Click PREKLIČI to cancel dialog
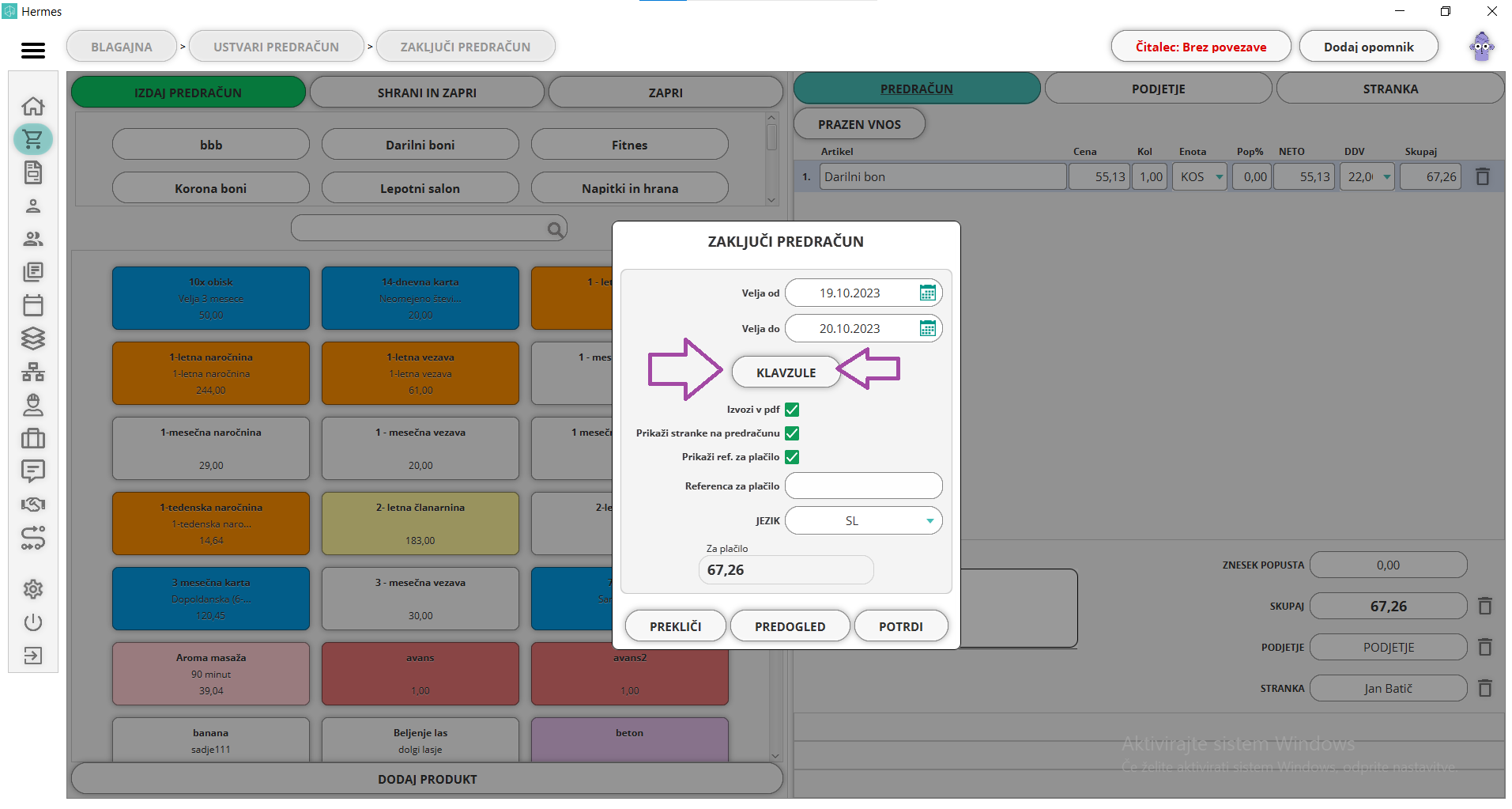This screenshot has width=1512, height=809. click(x=675, y=626)
